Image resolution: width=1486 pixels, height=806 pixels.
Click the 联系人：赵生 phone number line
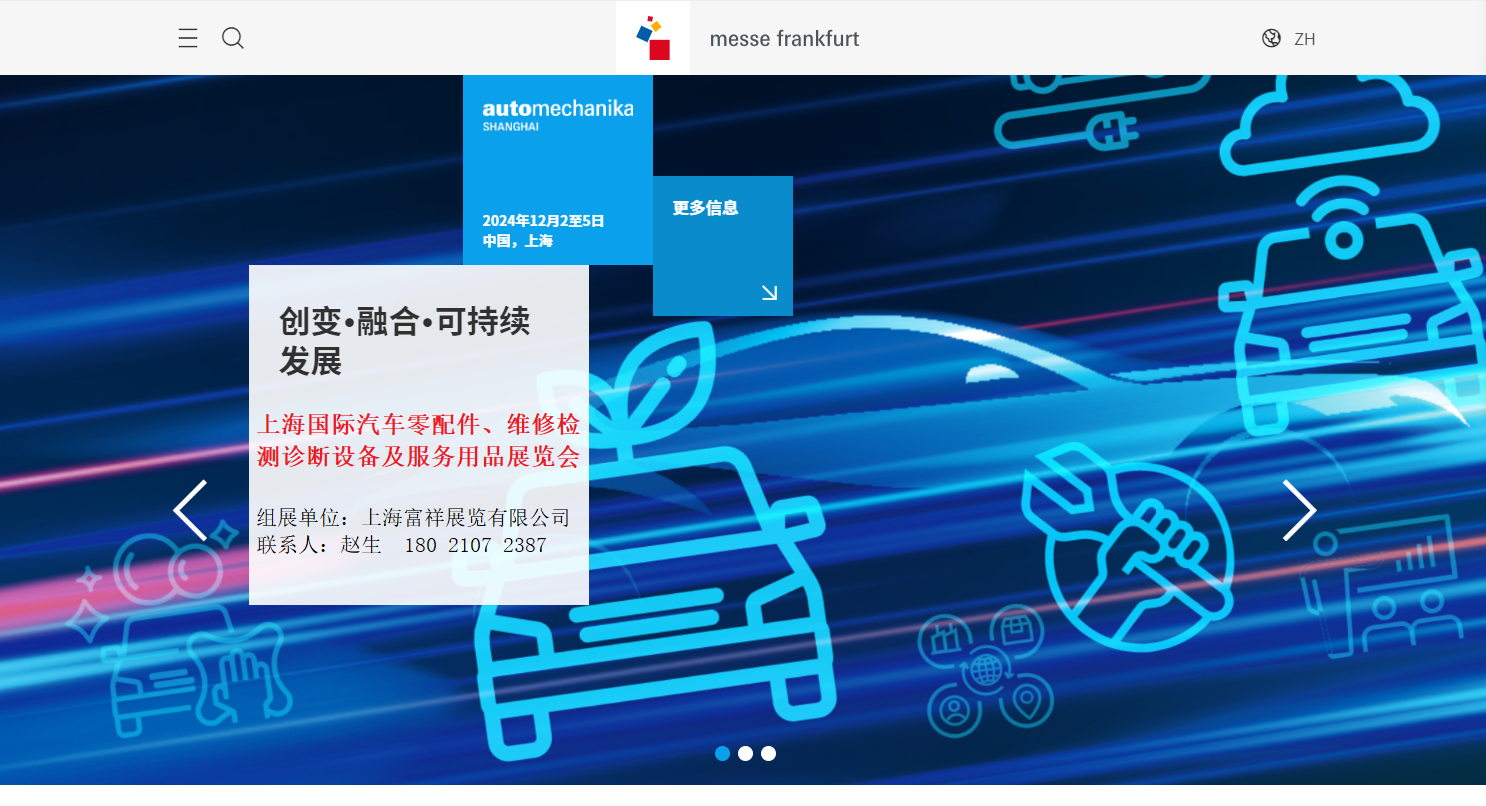(x=402, y=545)
